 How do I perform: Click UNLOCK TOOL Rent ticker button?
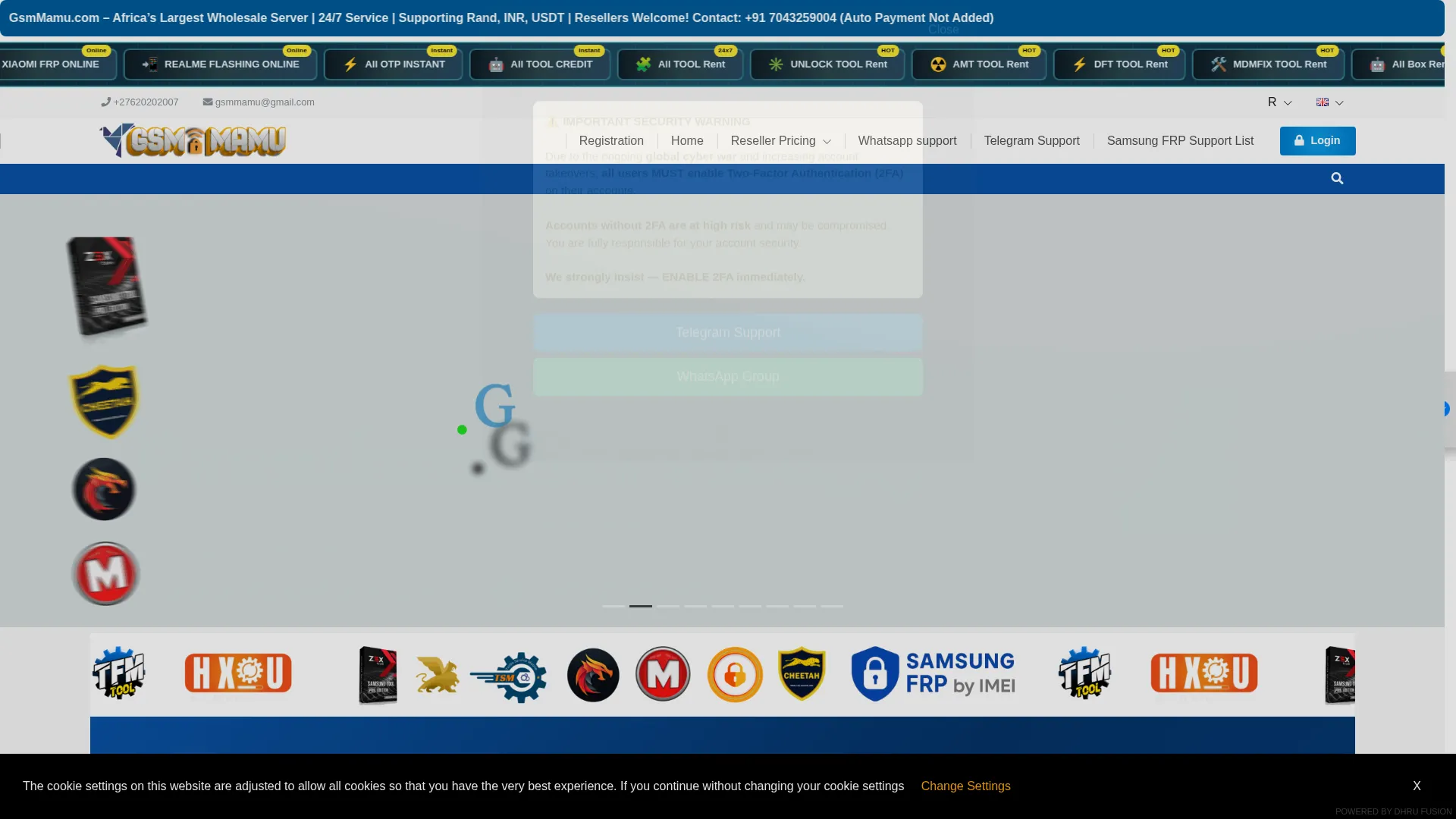click(827, 64)
